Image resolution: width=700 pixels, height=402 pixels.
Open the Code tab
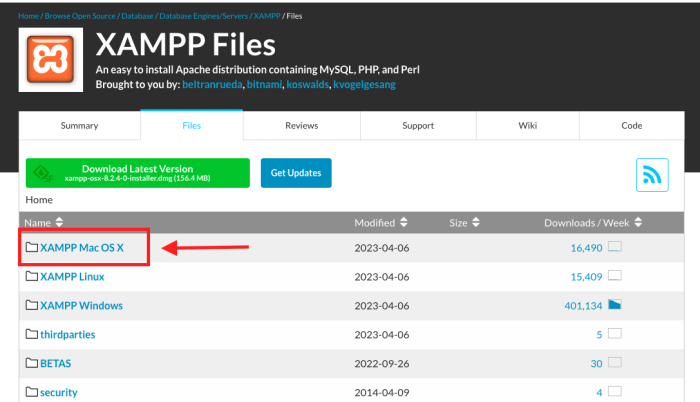632,126
